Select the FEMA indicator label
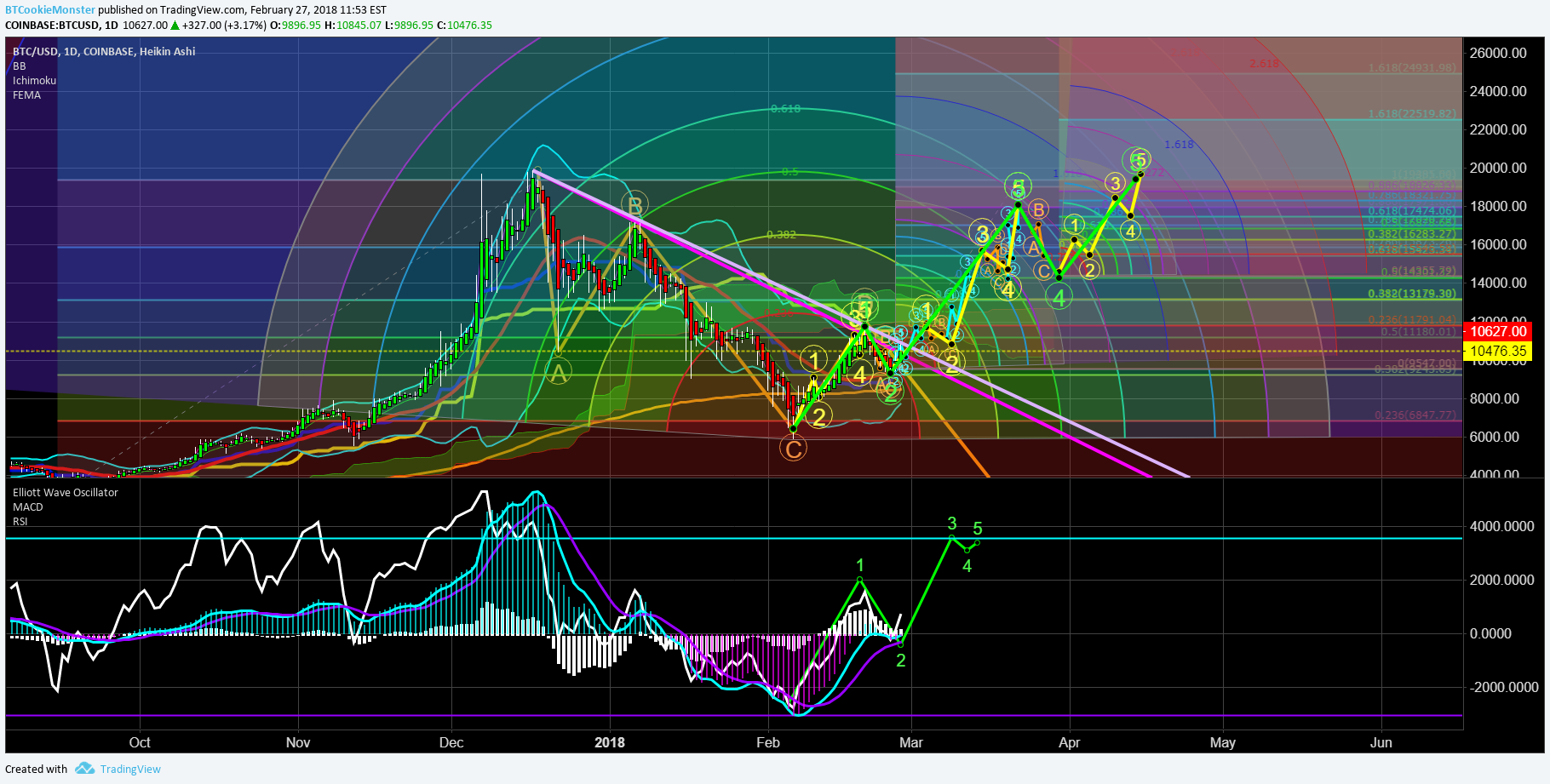This screenshot has height=784, width=1550. point(26,95)
